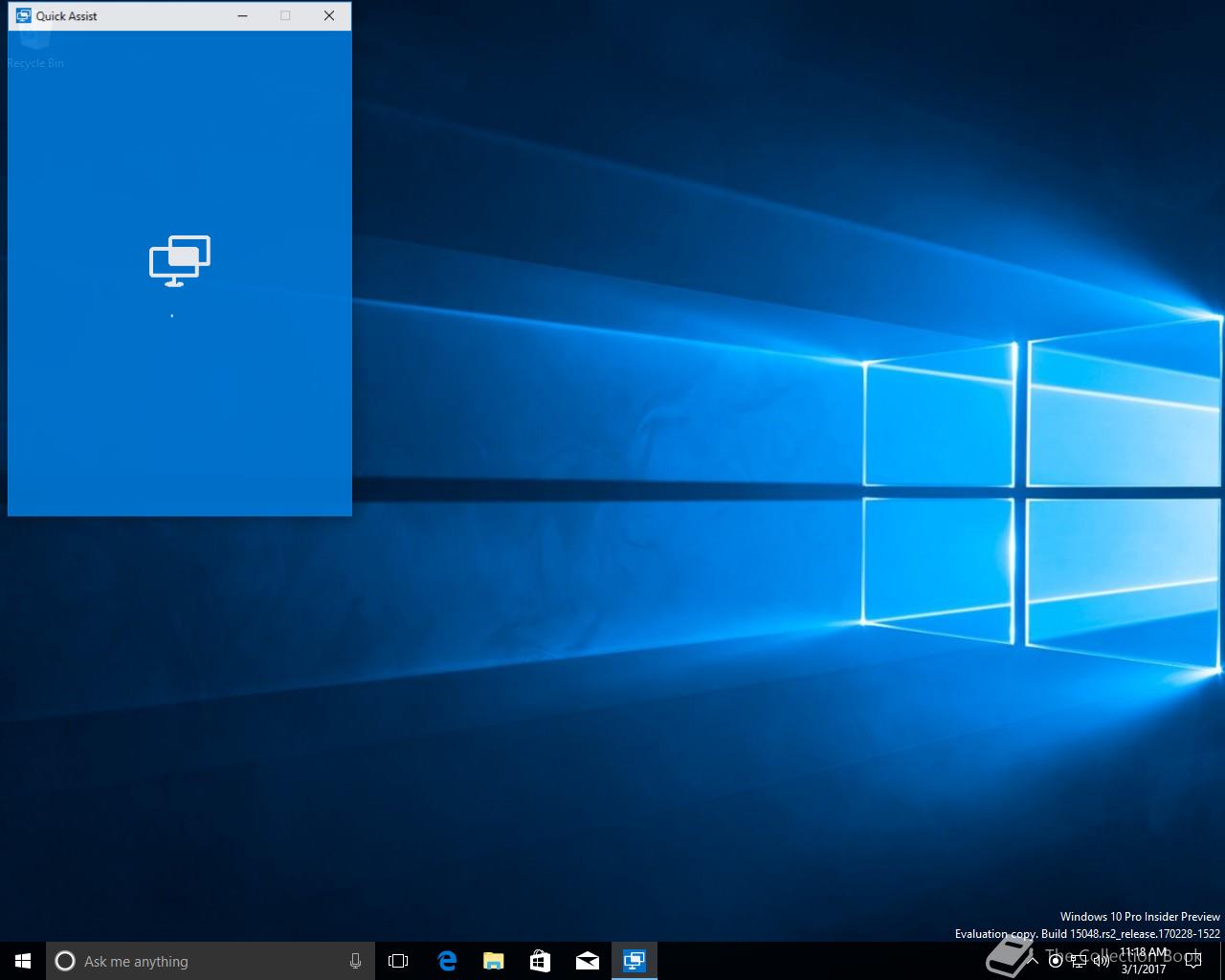Open the Action Center notifications icon
Viewport: 1225px width, 980px height.
[x=1192, y=961]
